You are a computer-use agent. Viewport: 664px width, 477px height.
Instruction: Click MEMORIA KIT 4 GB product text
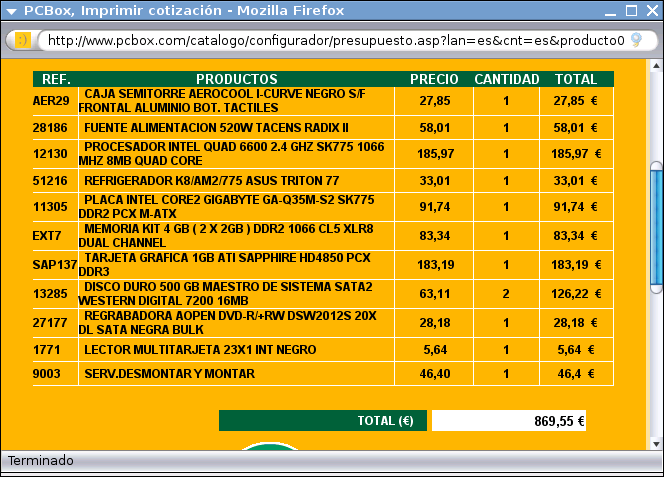(x=226, y=236)
